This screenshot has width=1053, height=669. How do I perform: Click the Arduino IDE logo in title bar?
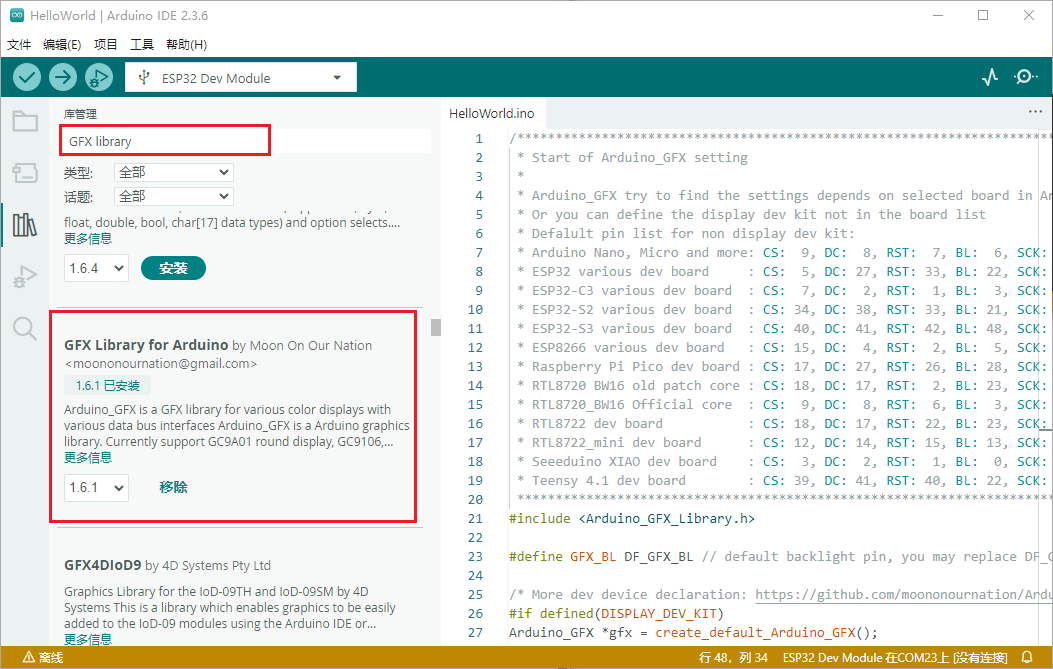pos(17,15)
